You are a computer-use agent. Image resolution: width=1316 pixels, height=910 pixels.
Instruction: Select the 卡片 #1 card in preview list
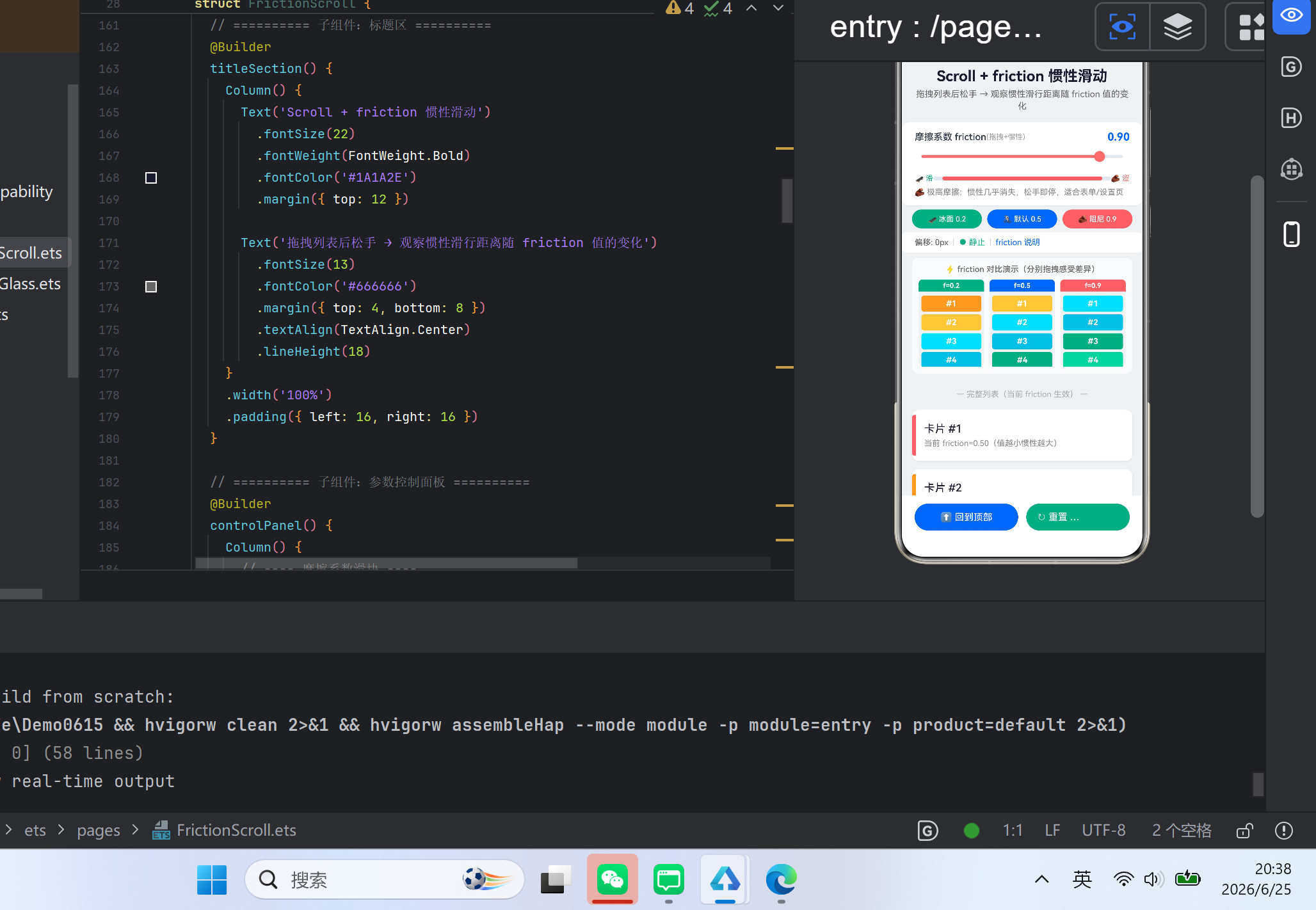(1022, 435)
